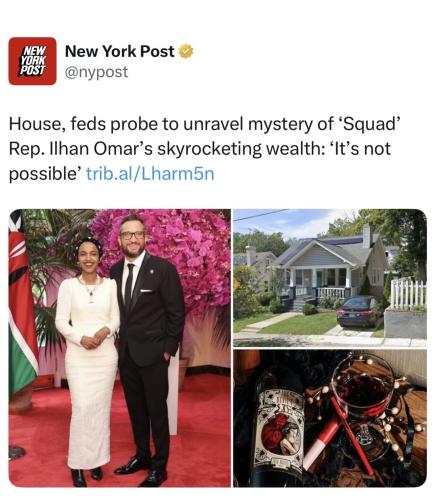This screenshot has width=436, height=500.
Task: Click the white picket fence
Action: click(408, 293)
